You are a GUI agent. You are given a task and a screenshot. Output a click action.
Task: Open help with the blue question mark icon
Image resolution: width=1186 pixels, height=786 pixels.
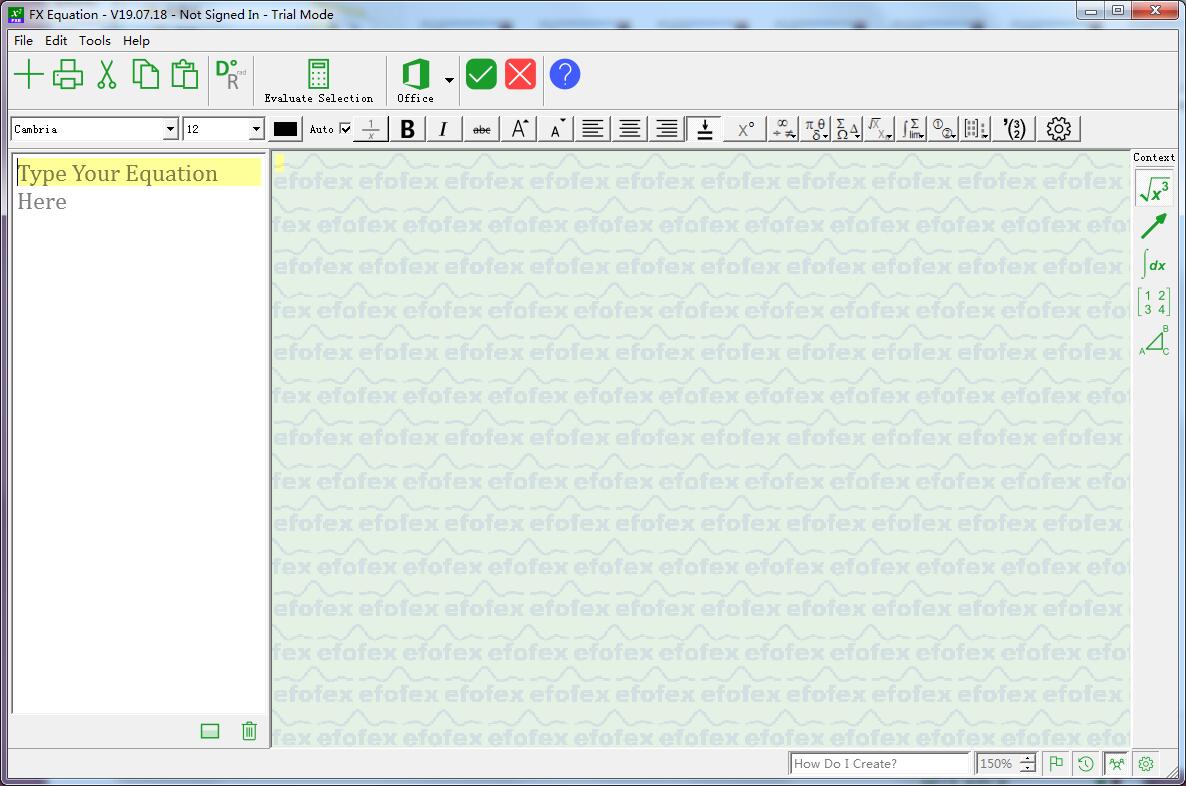565,74
